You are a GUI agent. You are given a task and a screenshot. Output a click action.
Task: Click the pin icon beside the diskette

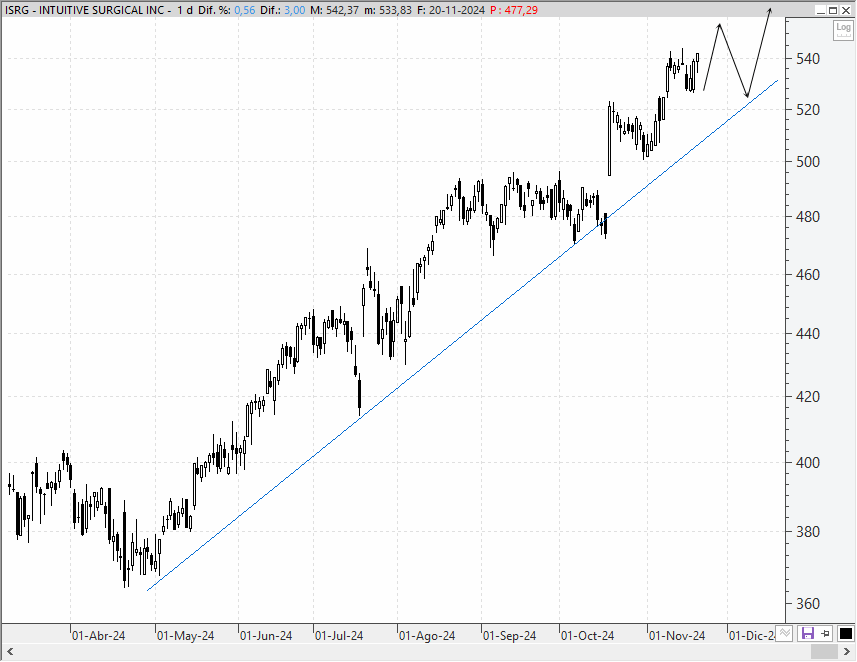click(x=826, y=634)
